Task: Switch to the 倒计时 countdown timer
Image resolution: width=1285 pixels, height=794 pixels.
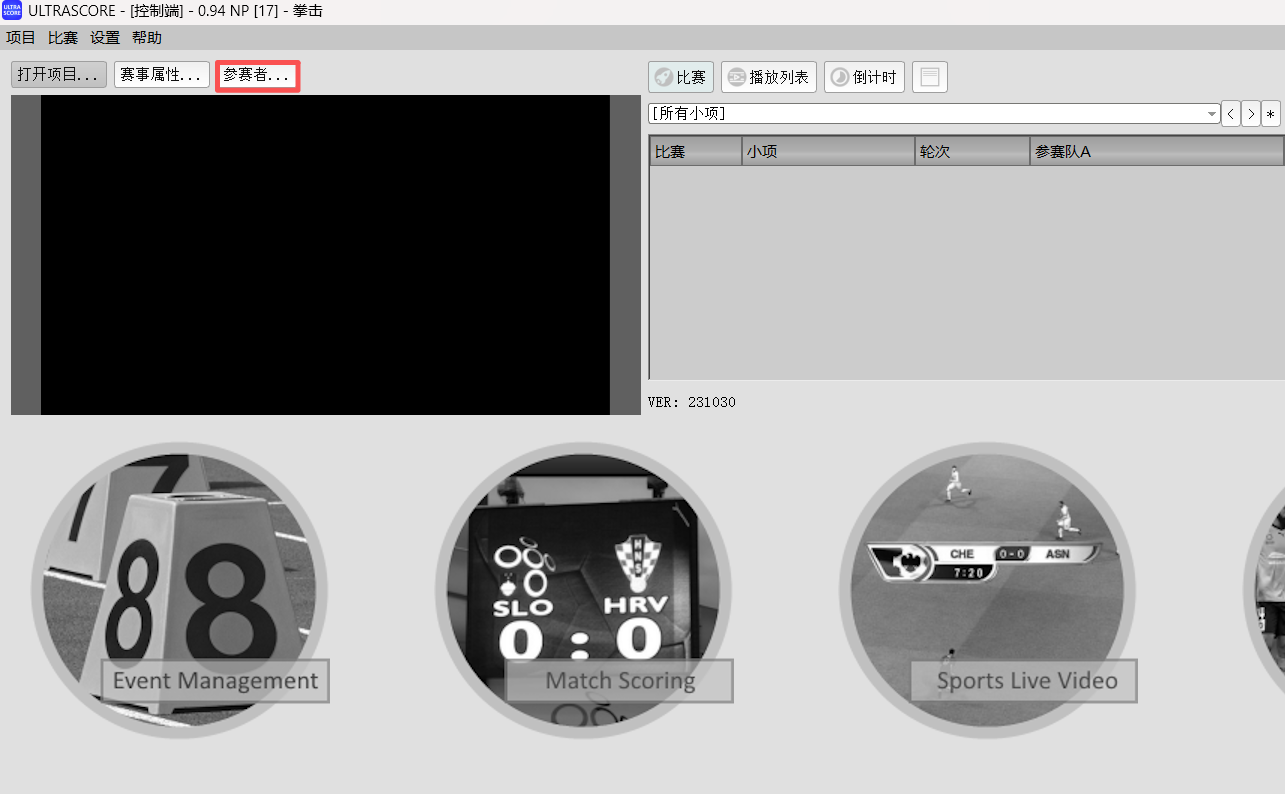Action: [x=864, y=77]
